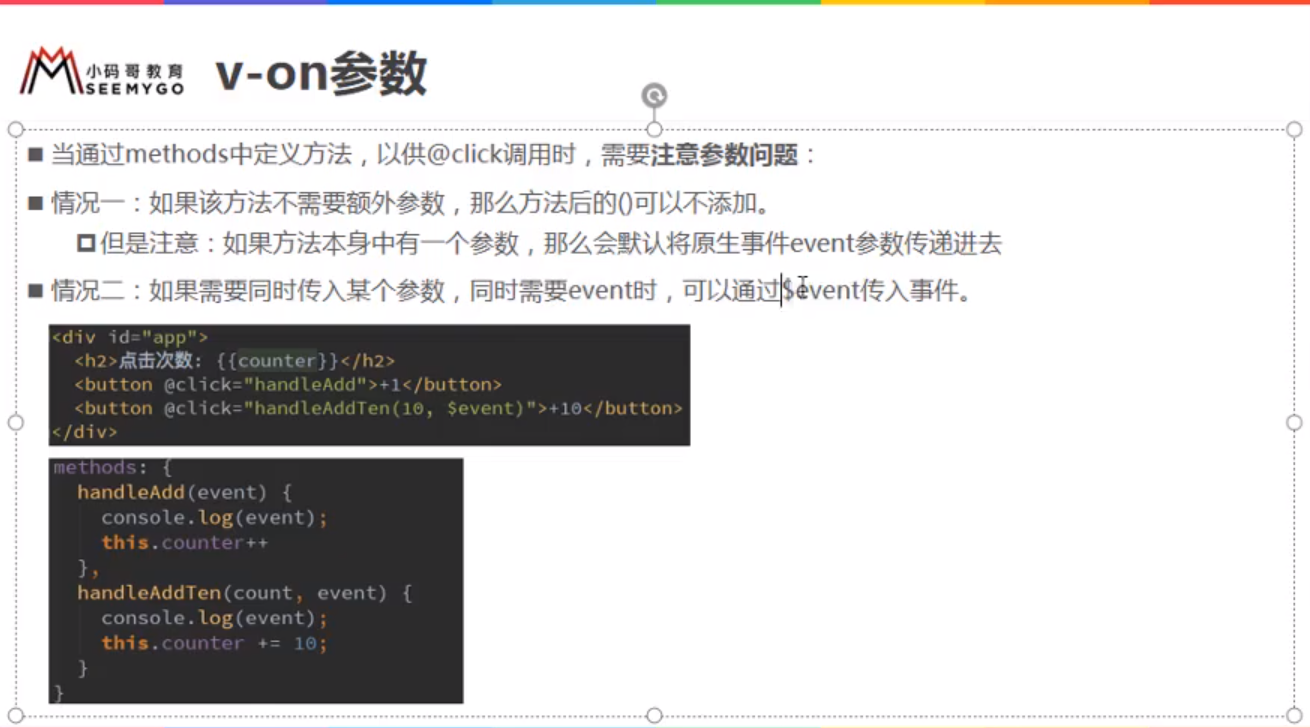Click the bottom-center sizing handle of text box
The width and height of the screenshot is (1310, 728).
654,715
